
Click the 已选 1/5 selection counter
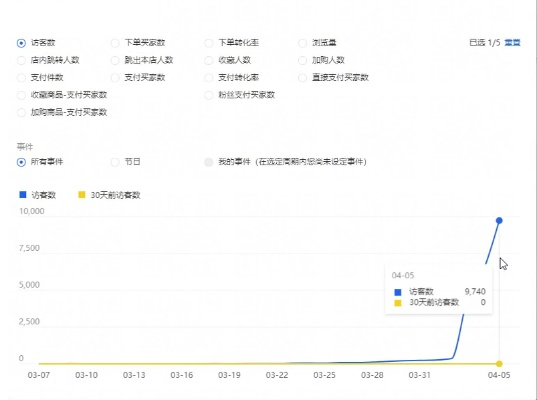tap(485, 43)
